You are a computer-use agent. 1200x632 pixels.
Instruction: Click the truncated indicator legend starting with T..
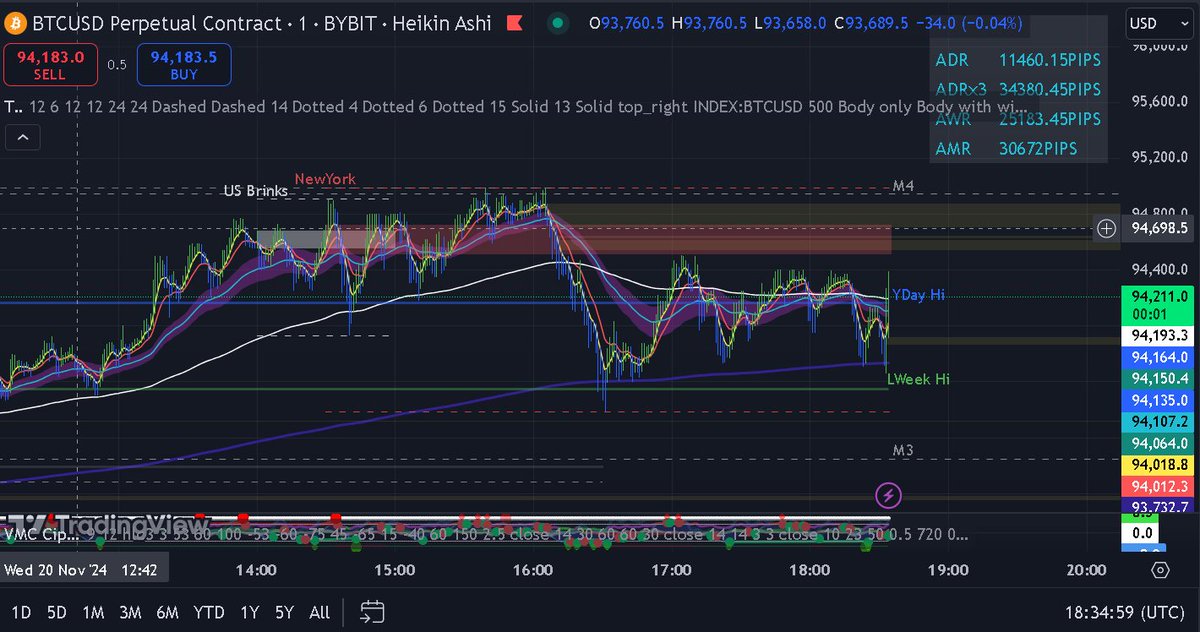[12, 107]
